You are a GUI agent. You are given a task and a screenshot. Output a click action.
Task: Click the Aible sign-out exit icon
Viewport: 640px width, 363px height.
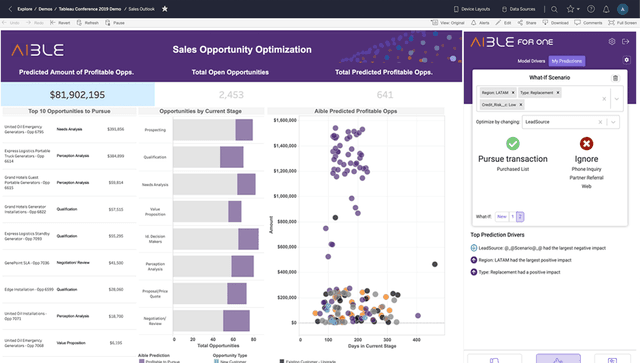[625, 42]
